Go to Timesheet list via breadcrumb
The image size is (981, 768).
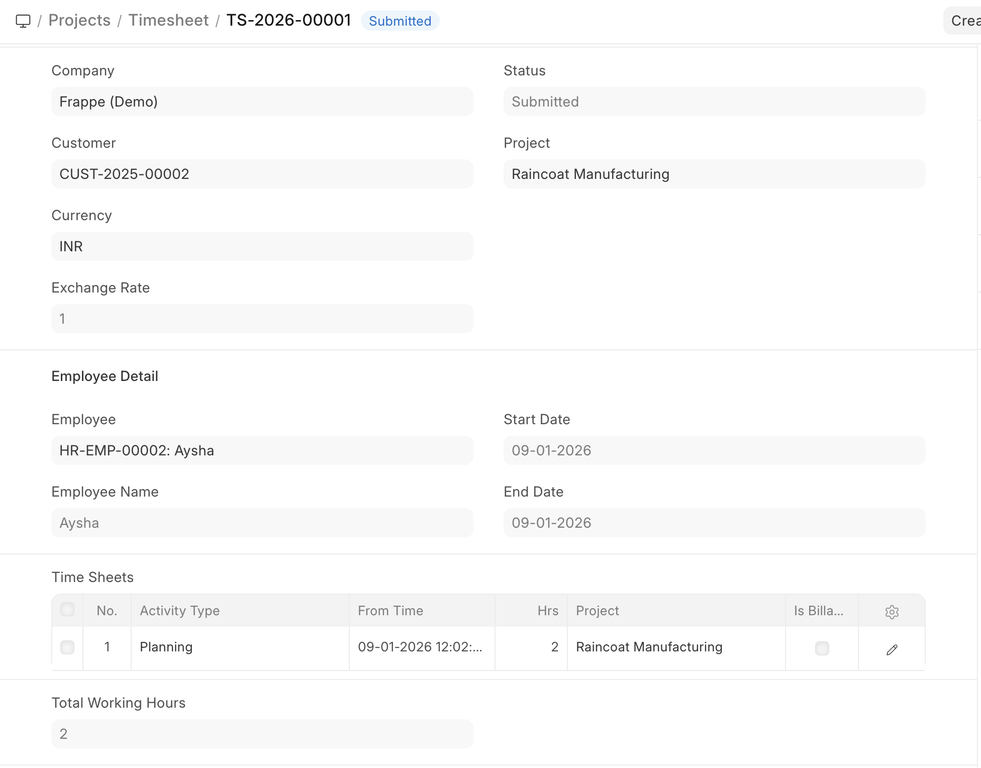[x=168, y=21]
